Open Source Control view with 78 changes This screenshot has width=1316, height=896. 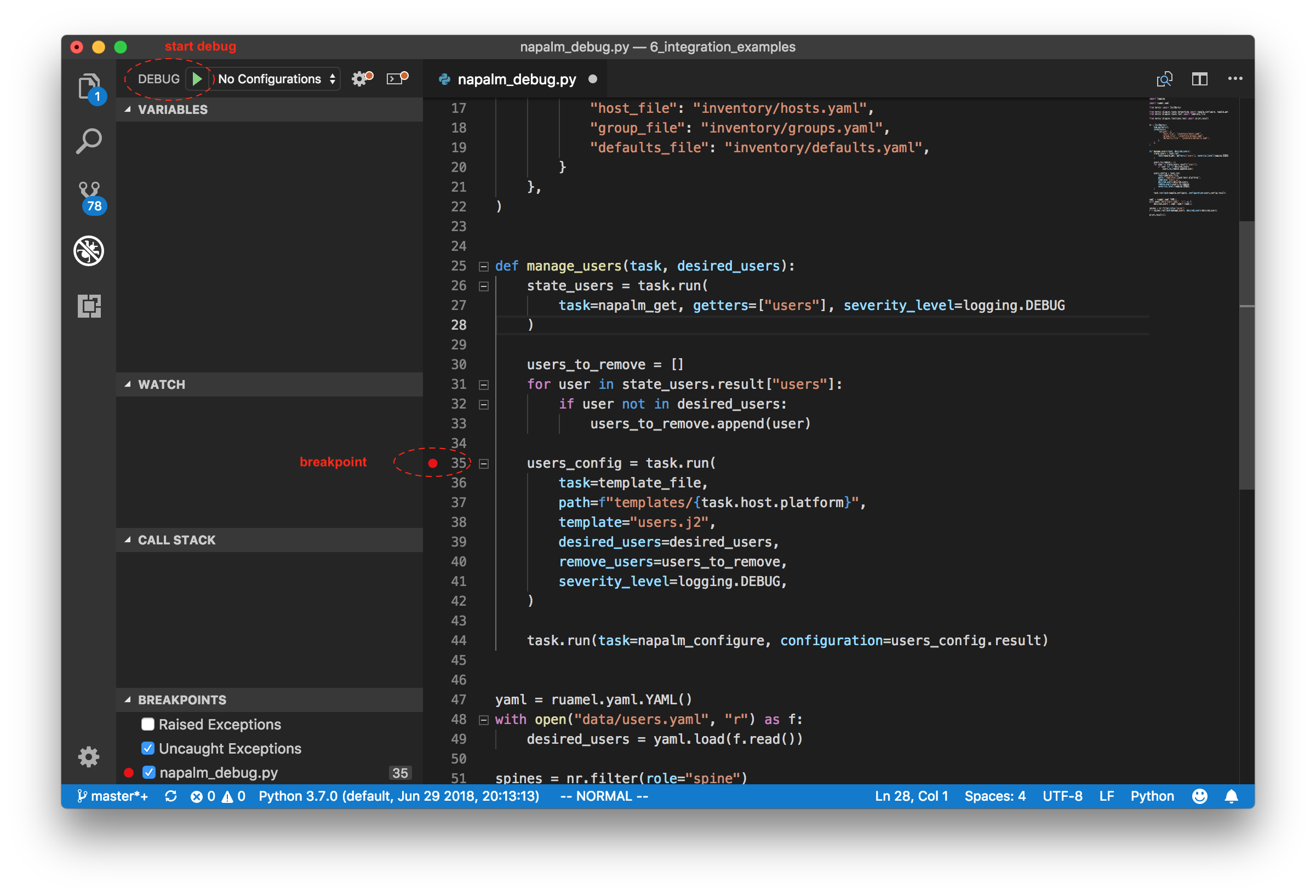pos(90,197)
